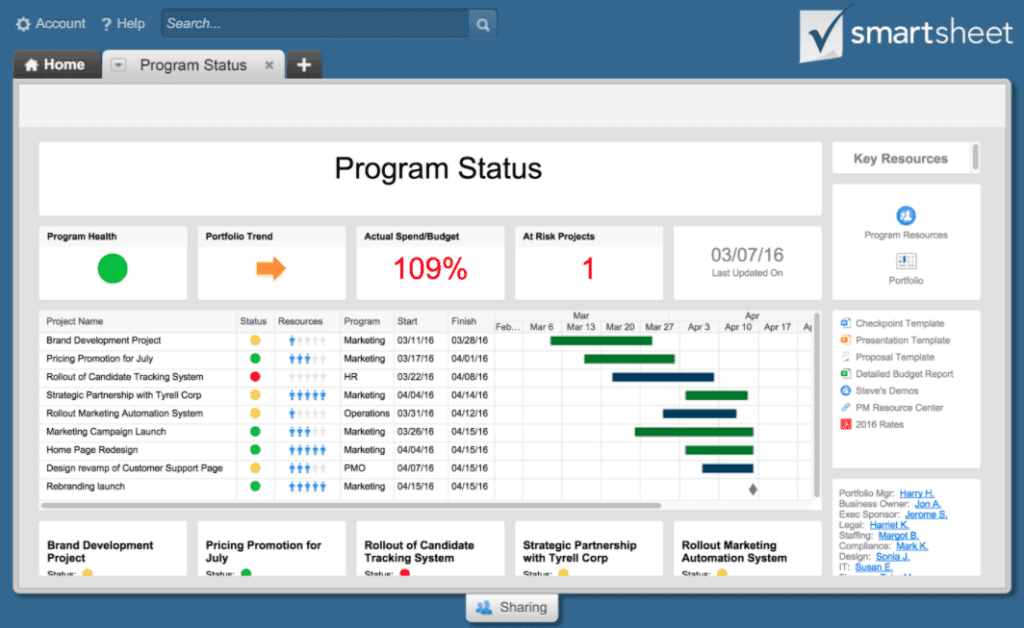The width and height of the screenshot is (1024, 628).
Task: Click the Sharing button
Action: (512, 607)
